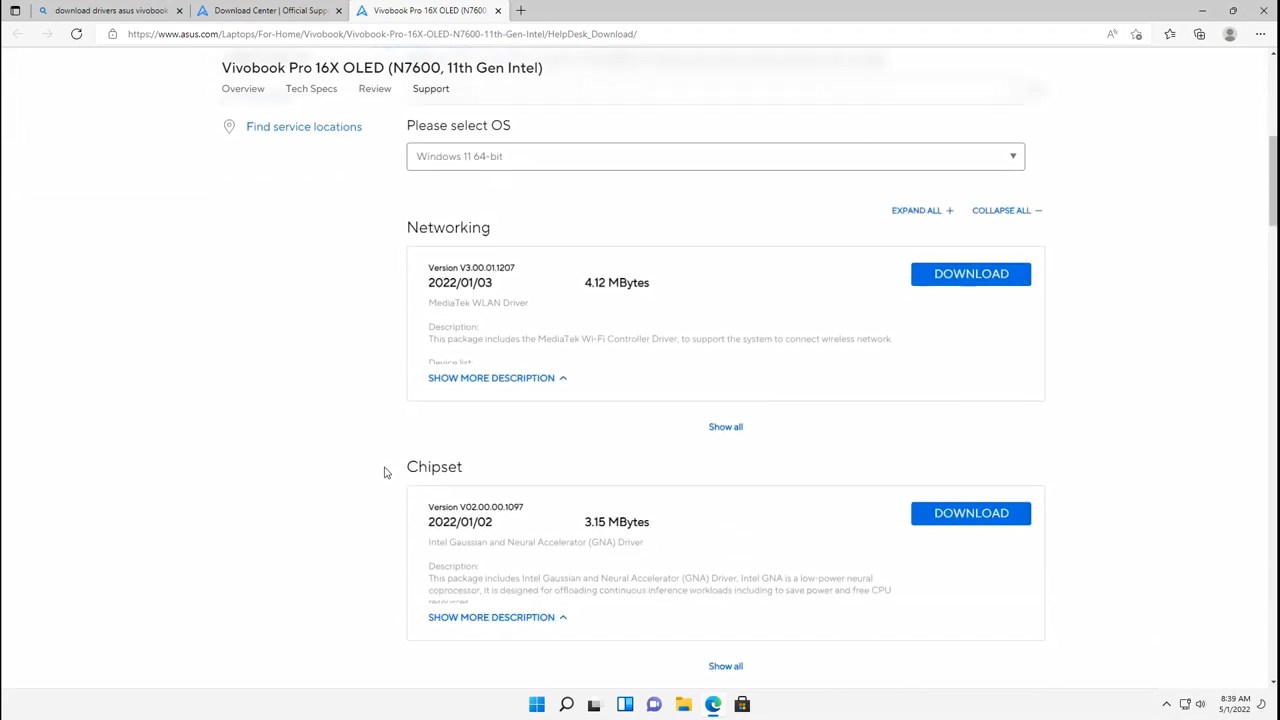Click the '4.12 MBytes' file size
Viewport: 1280px width, 720px height.
tap(617, 283)
